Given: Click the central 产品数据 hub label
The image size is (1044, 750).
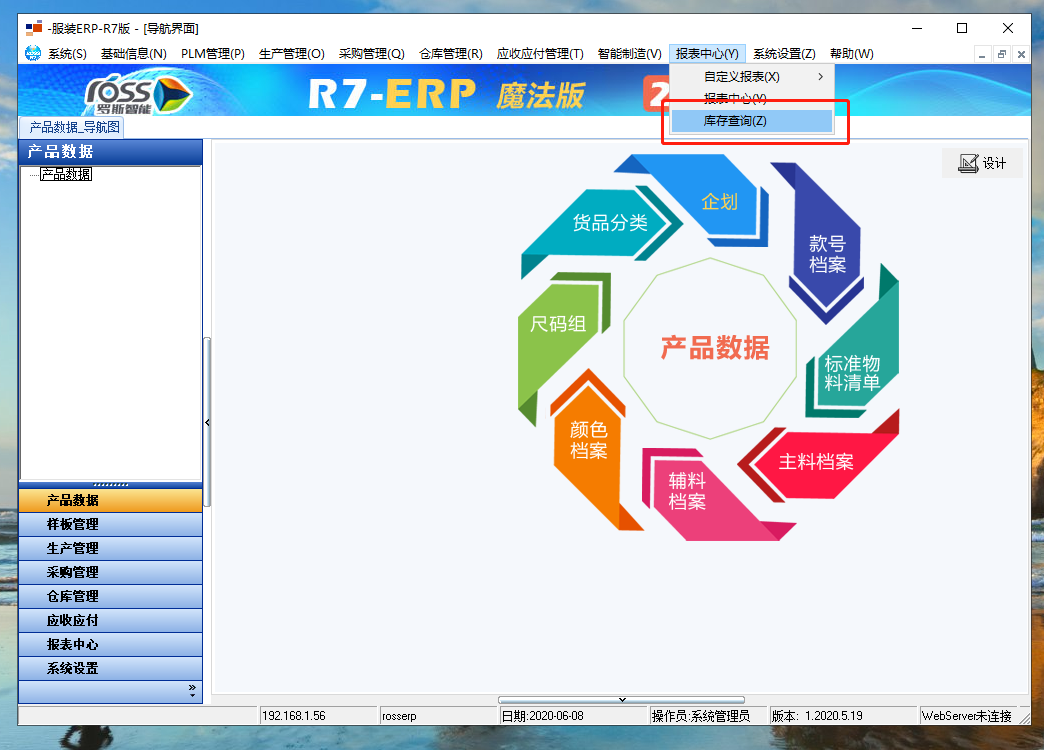Looking at the screenshot, I should click(714, 348).
